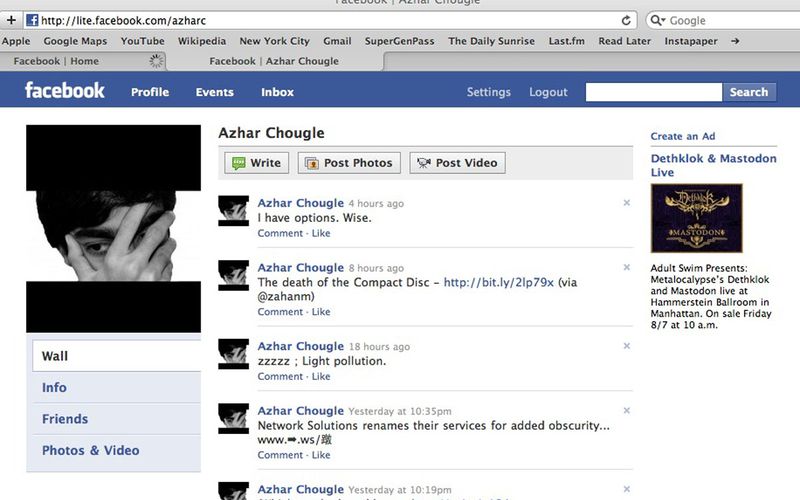
Task: Click the Write speech bubble icon
Action: (238, 163)
